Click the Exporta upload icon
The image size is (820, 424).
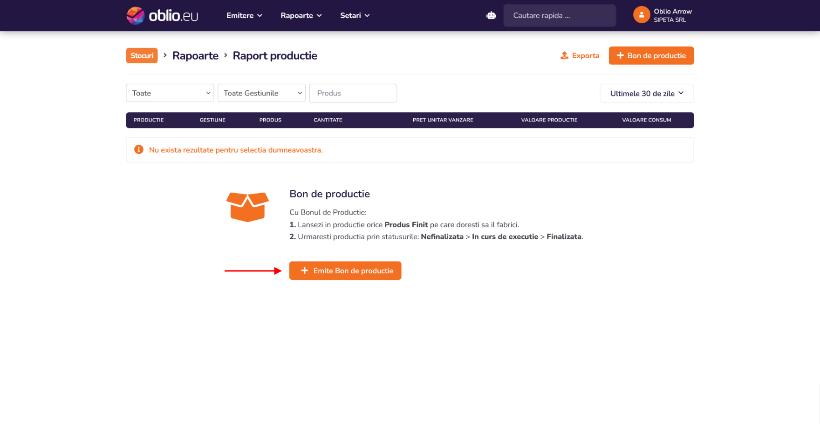(x=564, y=55)
